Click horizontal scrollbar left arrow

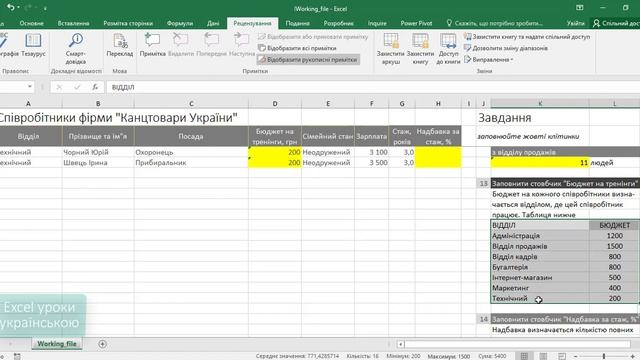(x=401, y=344)
